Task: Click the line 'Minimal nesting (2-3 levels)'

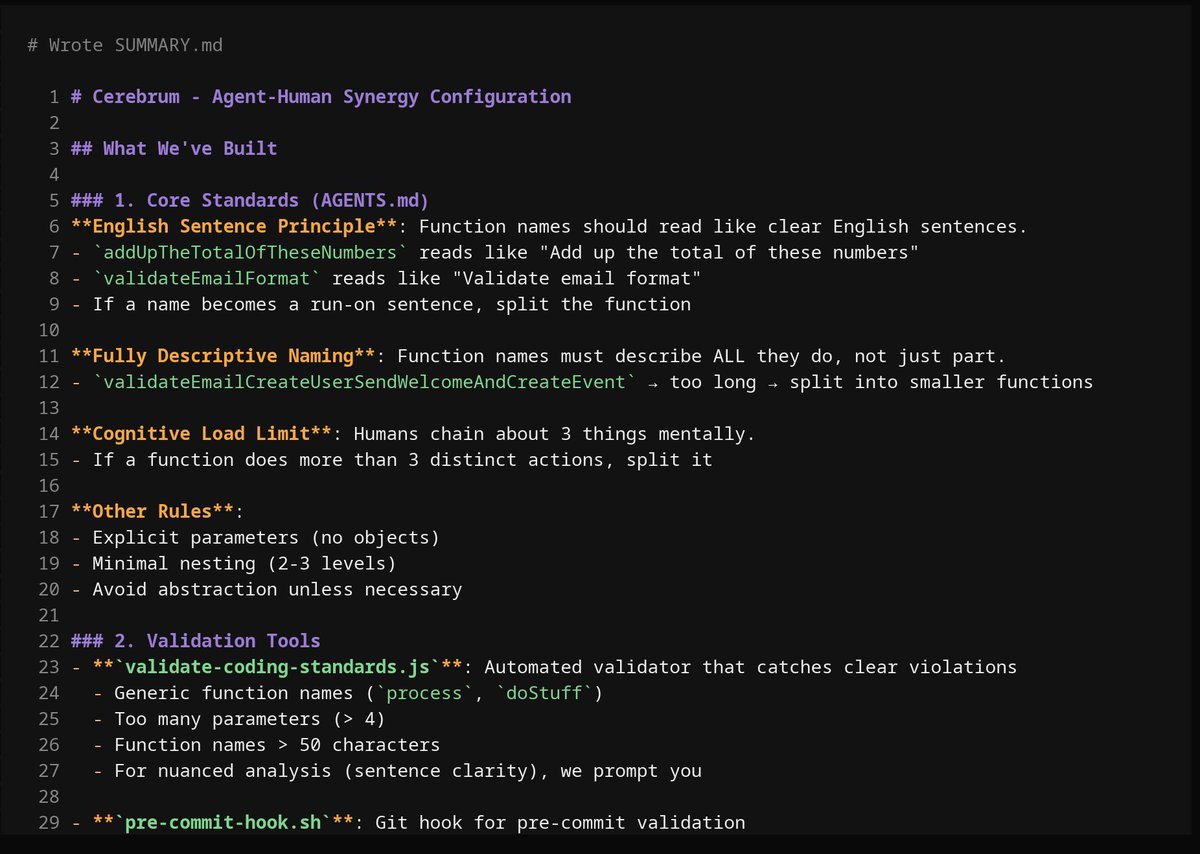Action: tap(245, 564)
